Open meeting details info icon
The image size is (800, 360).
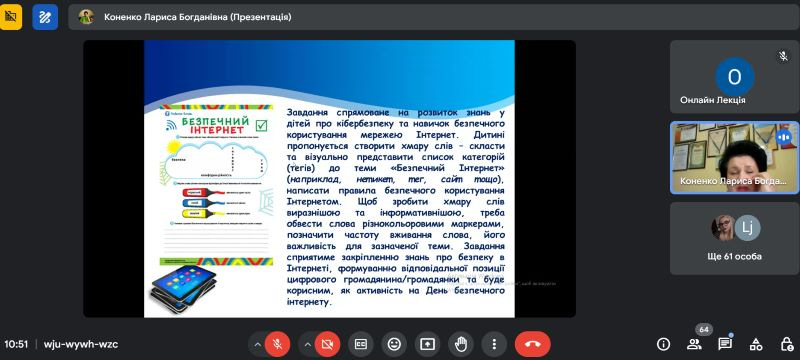(663, 344)
